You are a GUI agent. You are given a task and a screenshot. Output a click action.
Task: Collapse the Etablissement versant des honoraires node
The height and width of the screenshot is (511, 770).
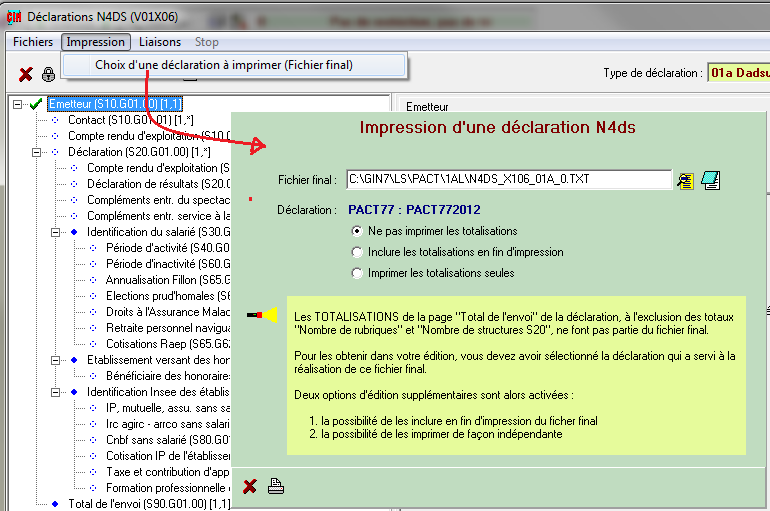[55, 360]
